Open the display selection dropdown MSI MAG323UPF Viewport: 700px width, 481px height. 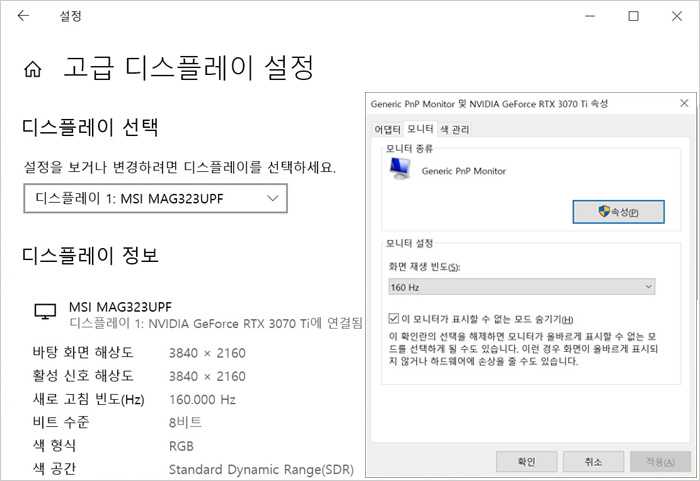pyautogui.click(x=155, y=198)
